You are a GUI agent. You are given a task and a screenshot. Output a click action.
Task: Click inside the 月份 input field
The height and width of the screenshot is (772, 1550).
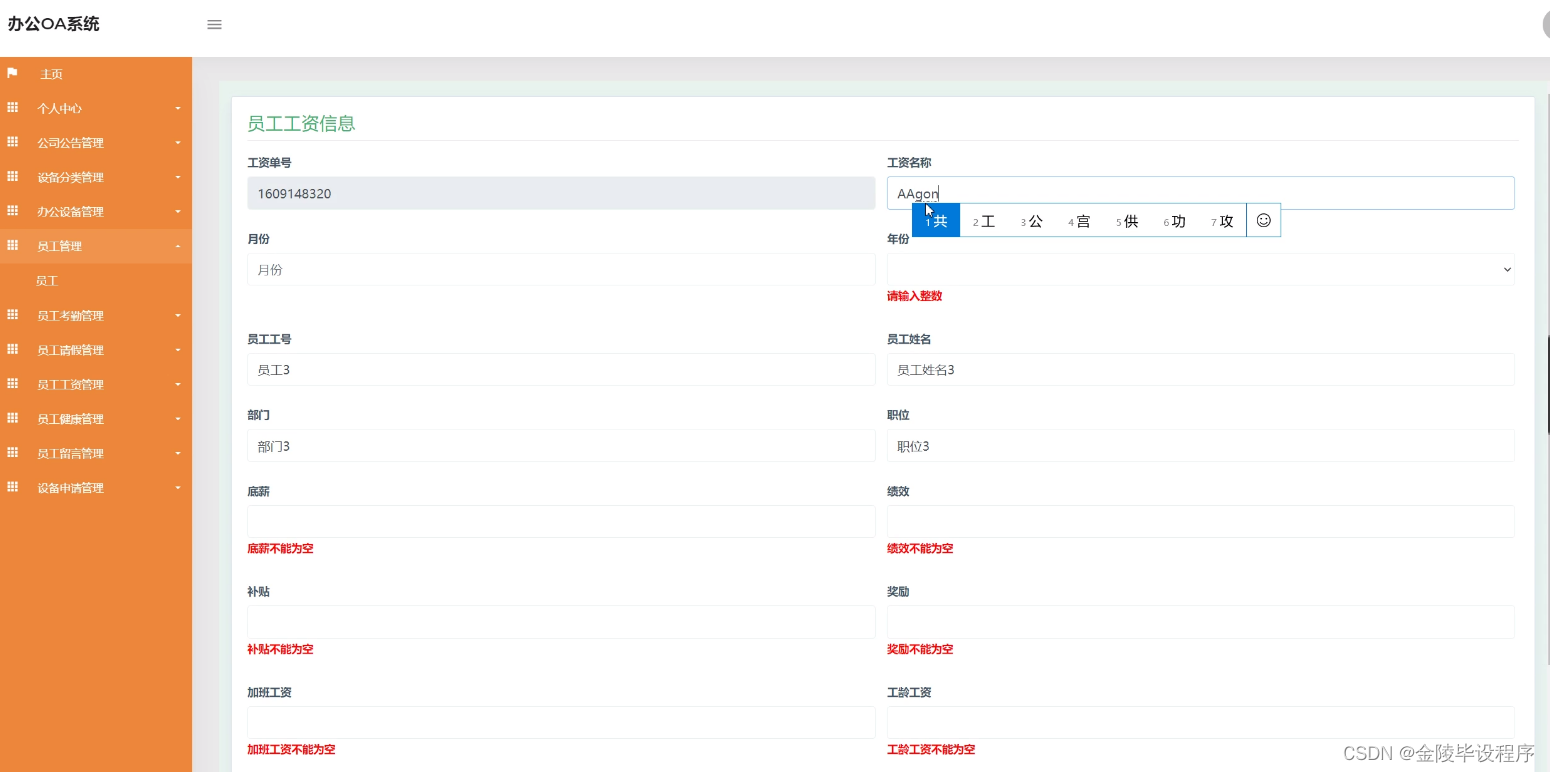[x=561, y=269]
